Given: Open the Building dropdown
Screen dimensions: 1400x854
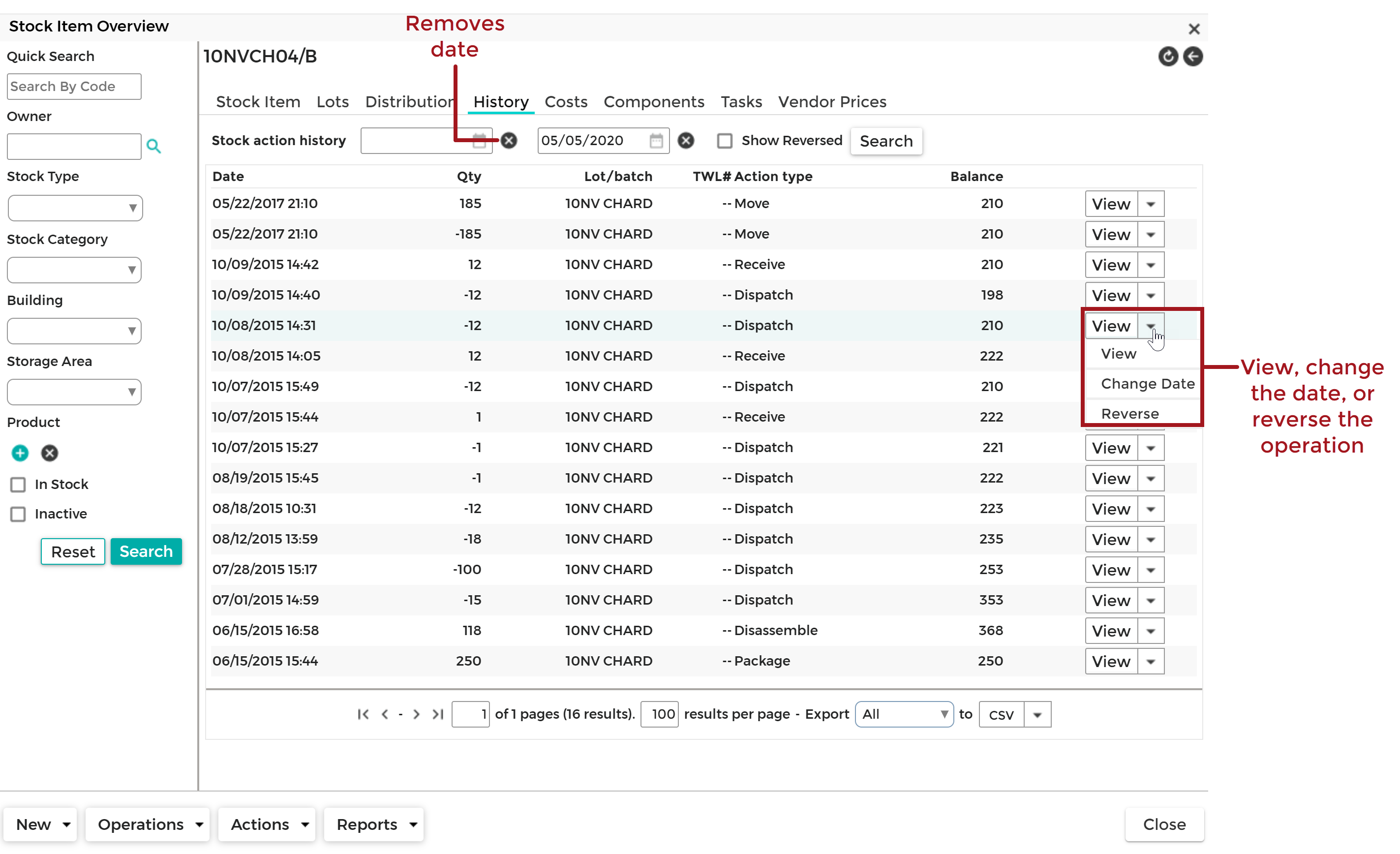Looking at the screenshot, I should [x=74, y=331].
